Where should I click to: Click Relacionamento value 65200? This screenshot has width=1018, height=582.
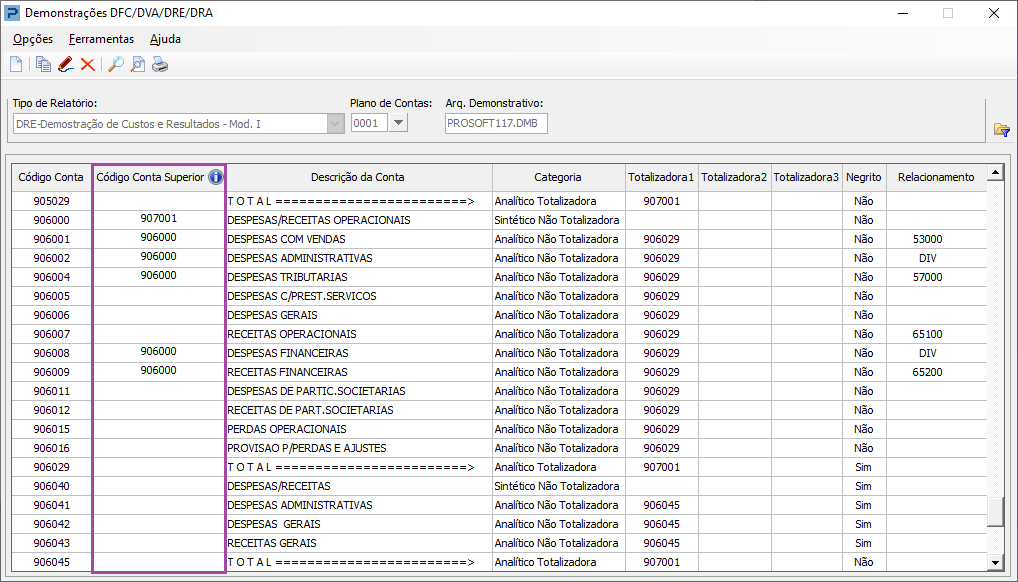tap(927, 372)
